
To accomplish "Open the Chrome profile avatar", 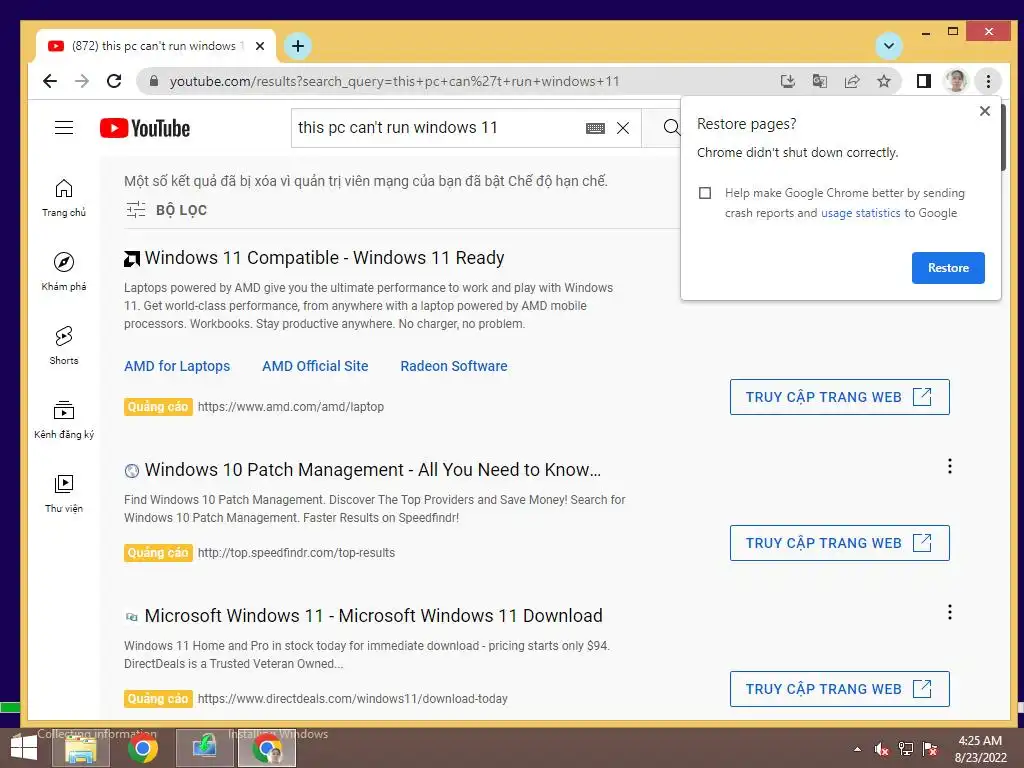I will click(x=956, y=81).
